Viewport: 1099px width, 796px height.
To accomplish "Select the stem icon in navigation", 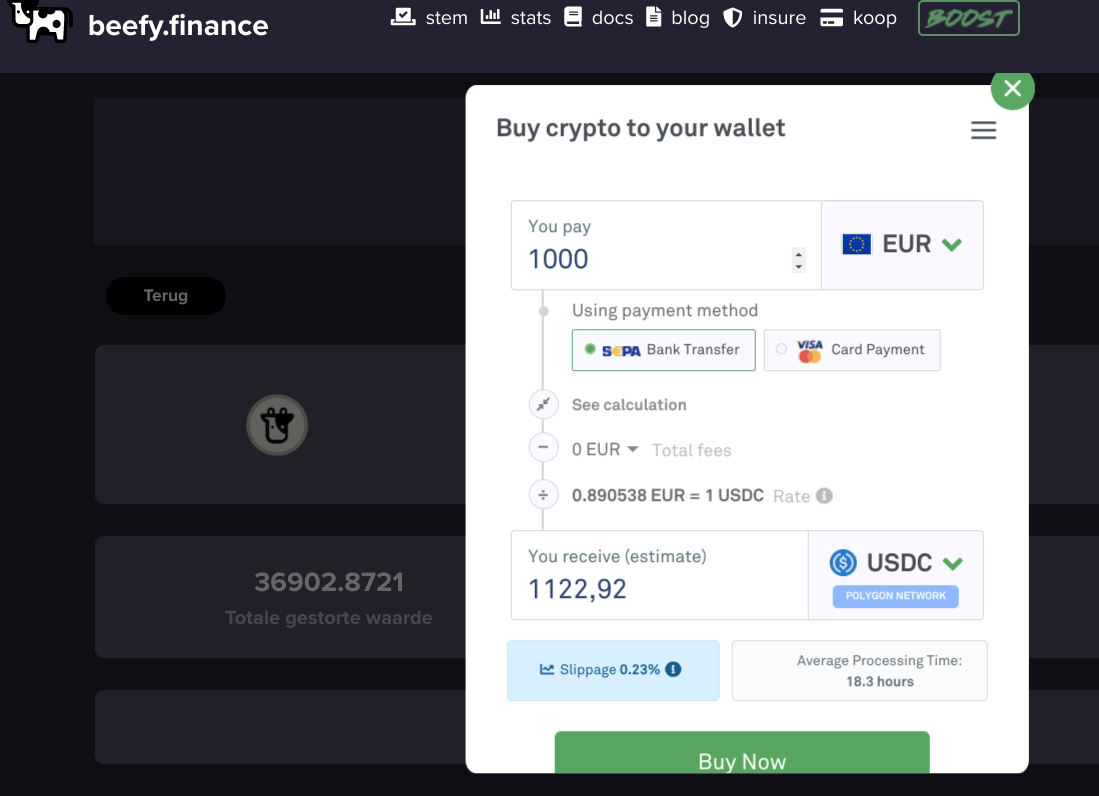I will [403, 17].
